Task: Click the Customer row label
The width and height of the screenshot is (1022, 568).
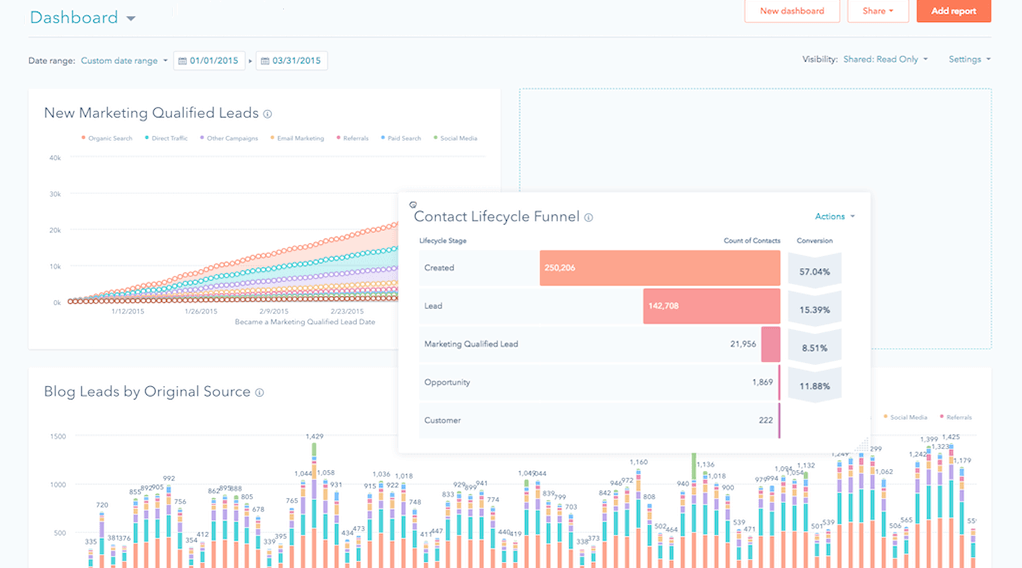Action: (443, 421)
